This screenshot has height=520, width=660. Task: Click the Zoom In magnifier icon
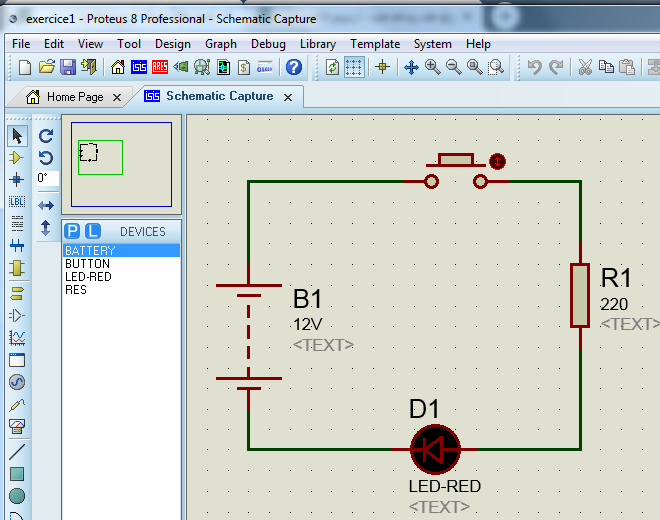pos(432,67)
